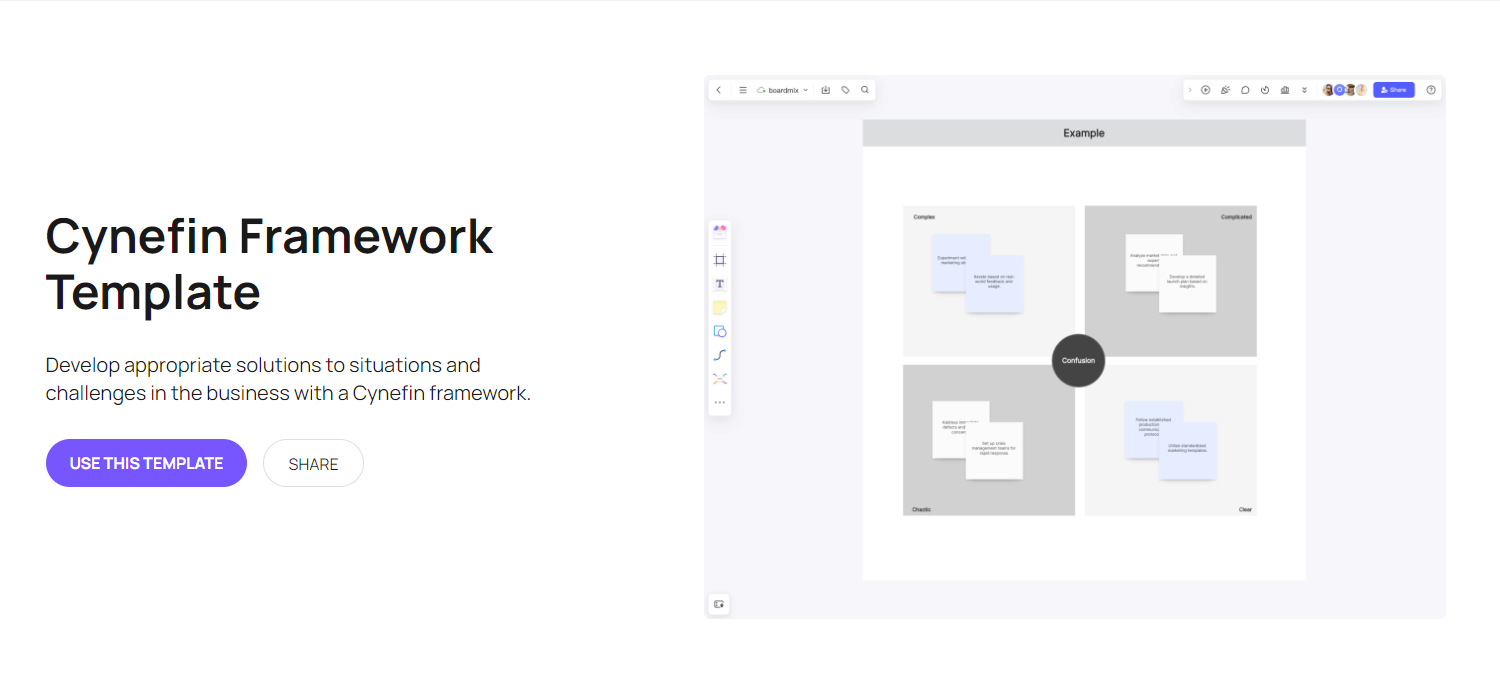Open the help question mark icon

[x=1431, y=90]
